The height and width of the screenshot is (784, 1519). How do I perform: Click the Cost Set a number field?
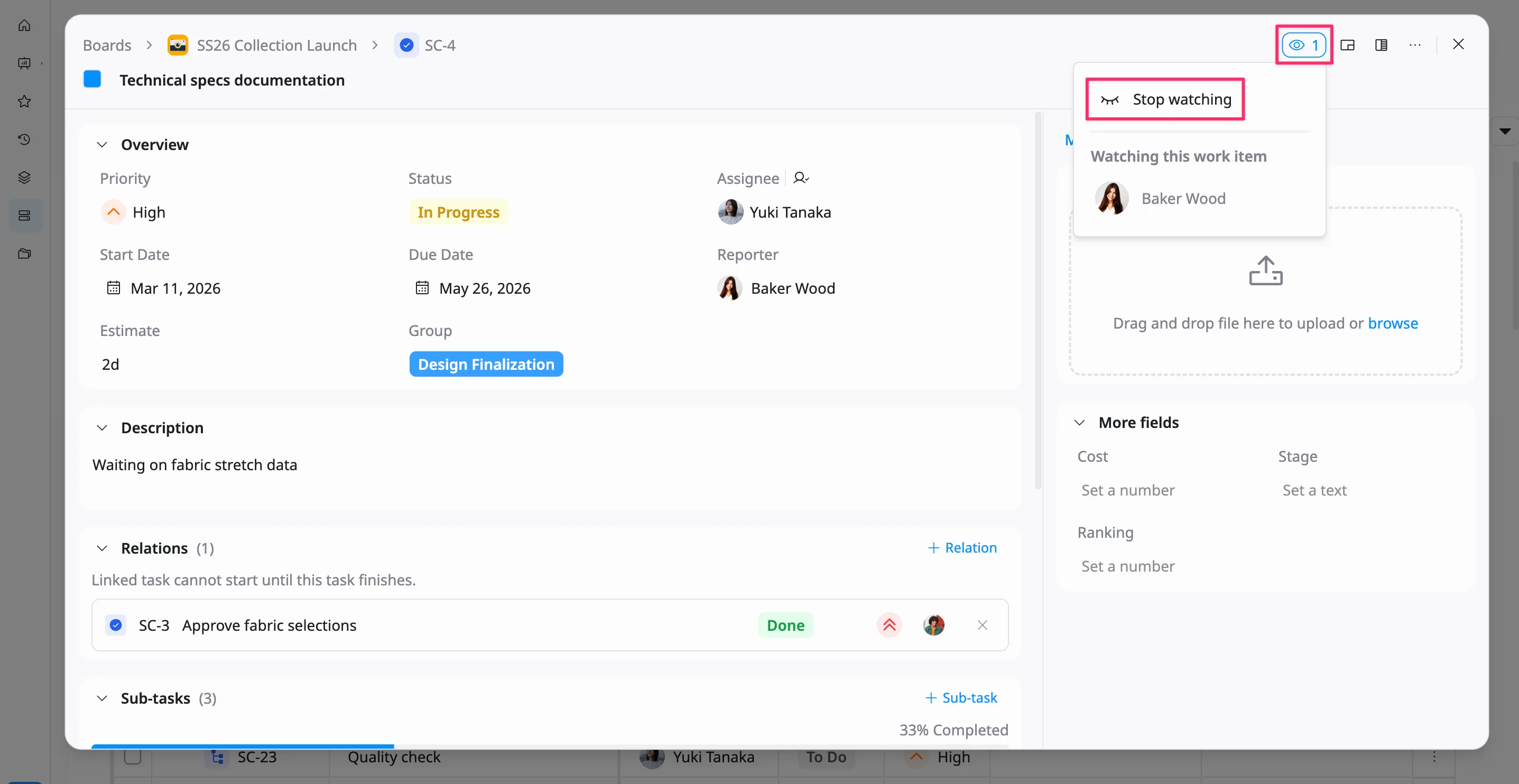(x=1127, y=490)
